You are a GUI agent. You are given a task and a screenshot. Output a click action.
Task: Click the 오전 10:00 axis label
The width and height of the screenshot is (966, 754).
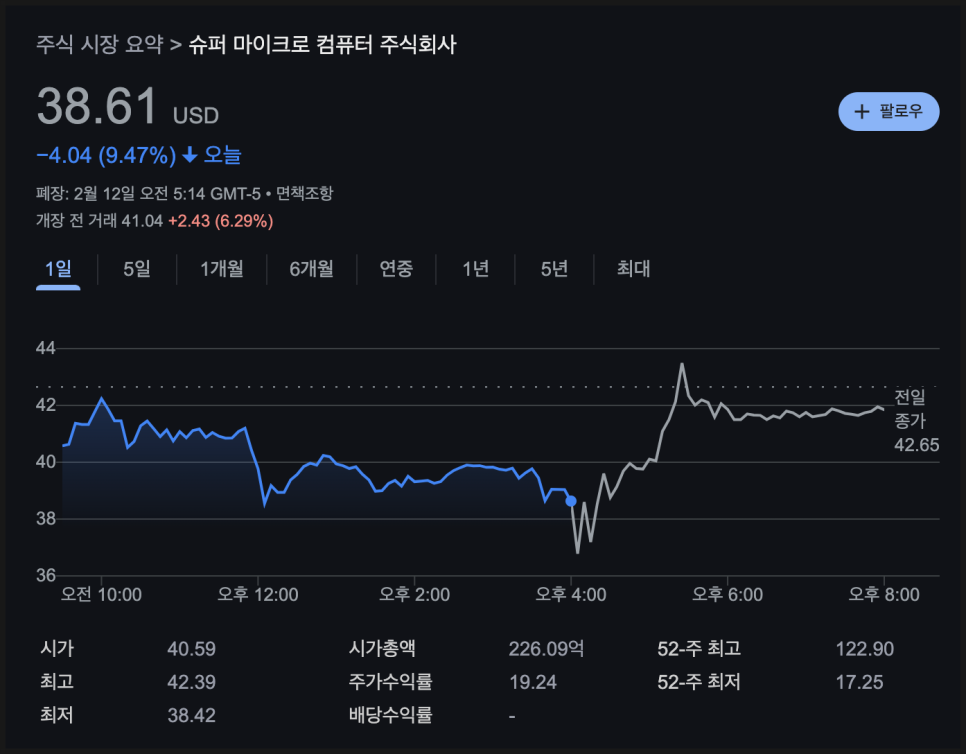click(101, 594)
